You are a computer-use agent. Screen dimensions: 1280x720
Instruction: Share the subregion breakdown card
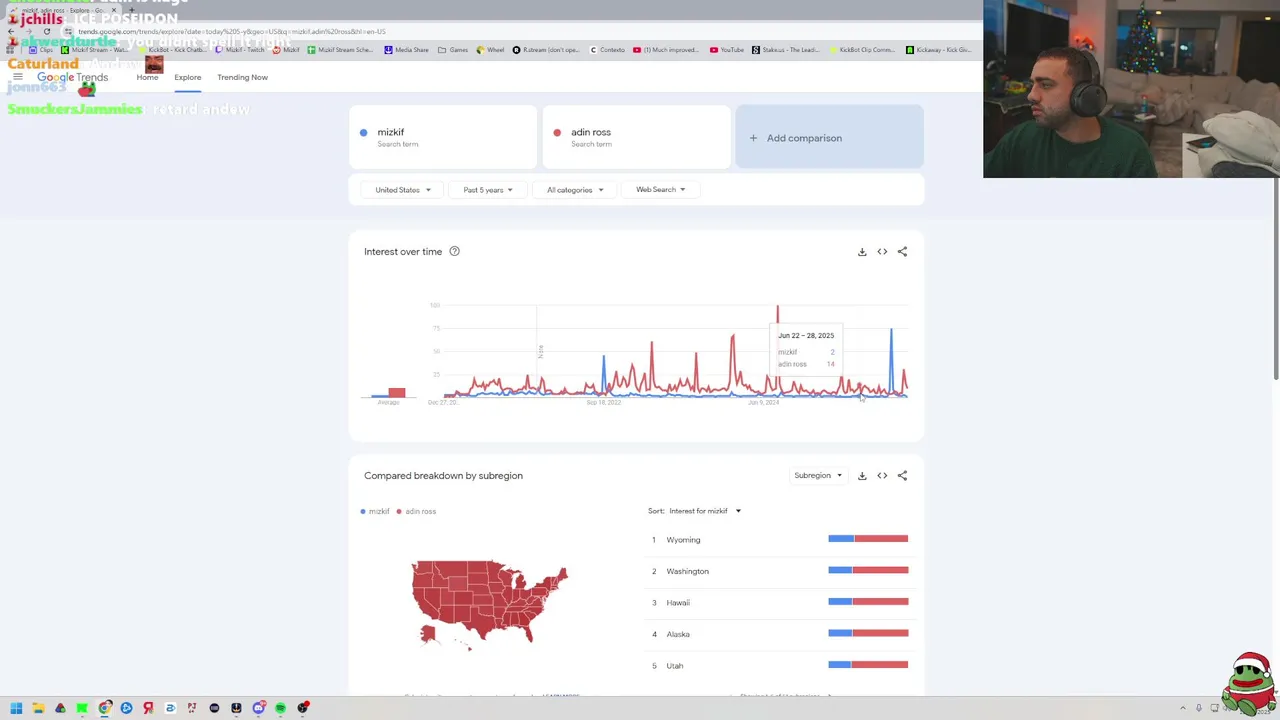click(902, 476)
